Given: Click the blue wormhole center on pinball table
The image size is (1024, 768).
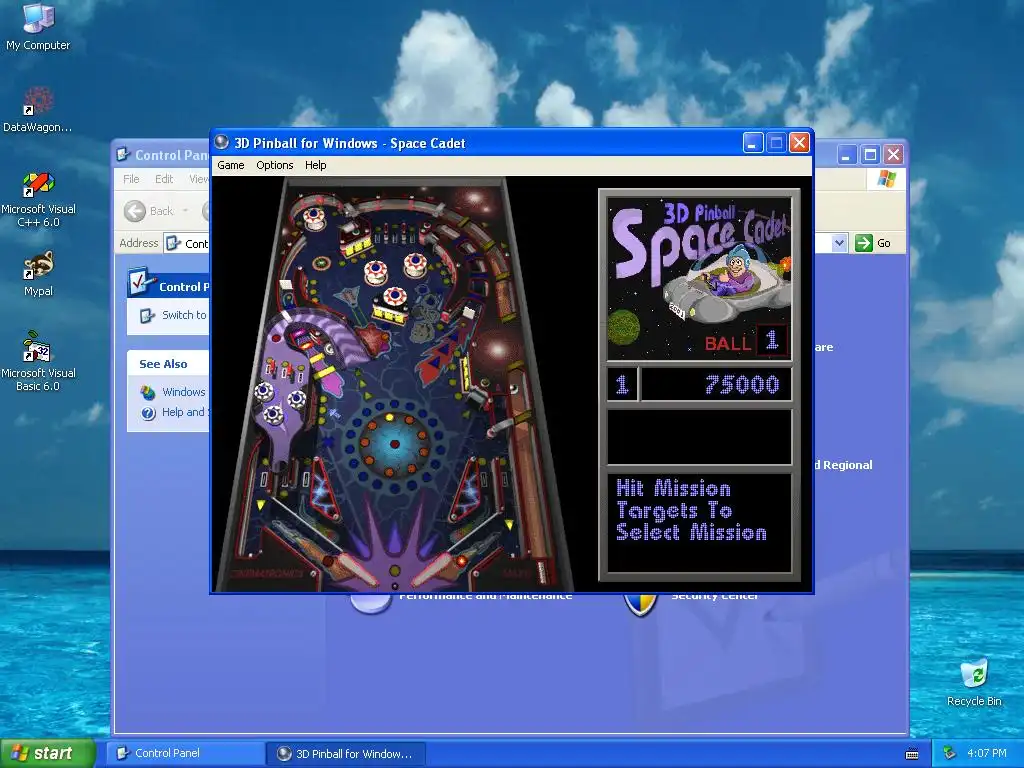Looking at the screenshot, I should click(x=394, y=443).
